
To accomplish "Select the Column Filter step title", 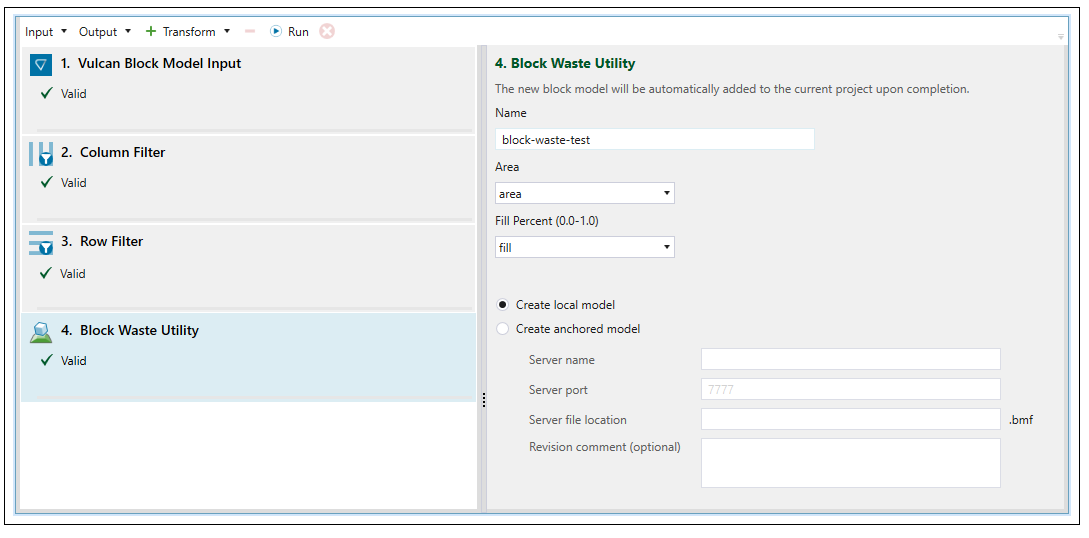I will coord(122,153).
